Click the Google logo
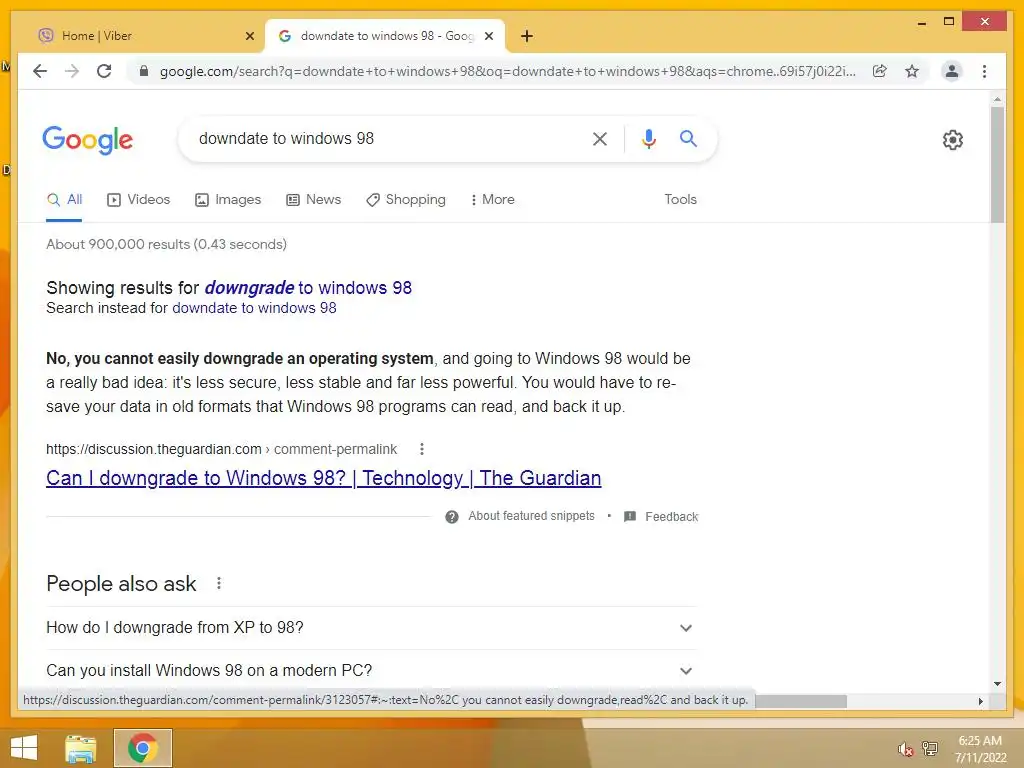The image size is (1024, 768). click(x=88, y=140)
